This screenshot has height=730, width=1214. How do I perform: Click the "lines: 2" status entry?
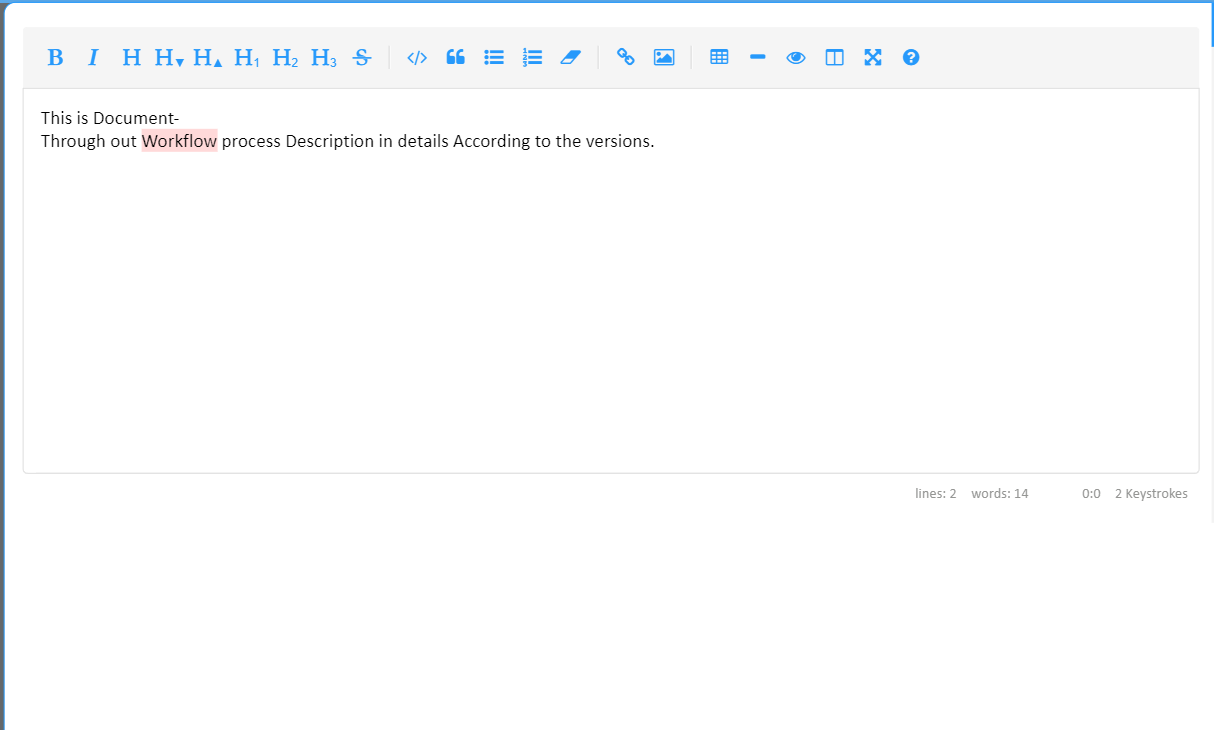tap(936, 494)
